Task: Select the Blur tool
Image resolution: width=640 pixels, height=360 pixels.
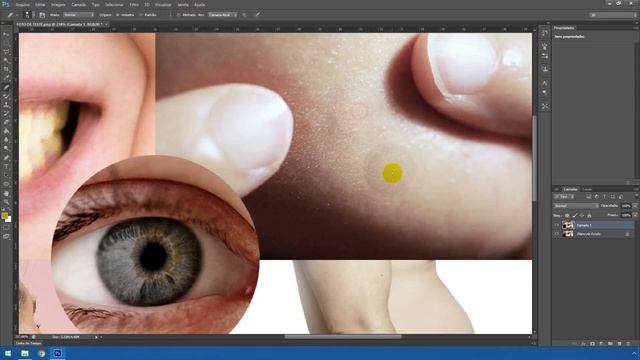Action: coord(6,140)
